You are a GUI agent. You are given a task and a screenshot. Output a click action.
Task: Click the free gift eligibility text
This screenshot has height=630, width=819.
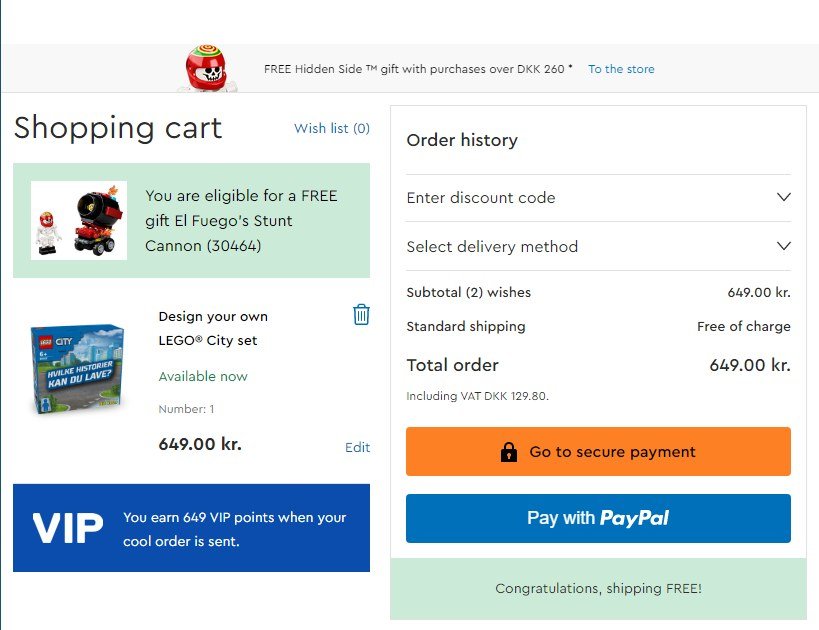241,220
